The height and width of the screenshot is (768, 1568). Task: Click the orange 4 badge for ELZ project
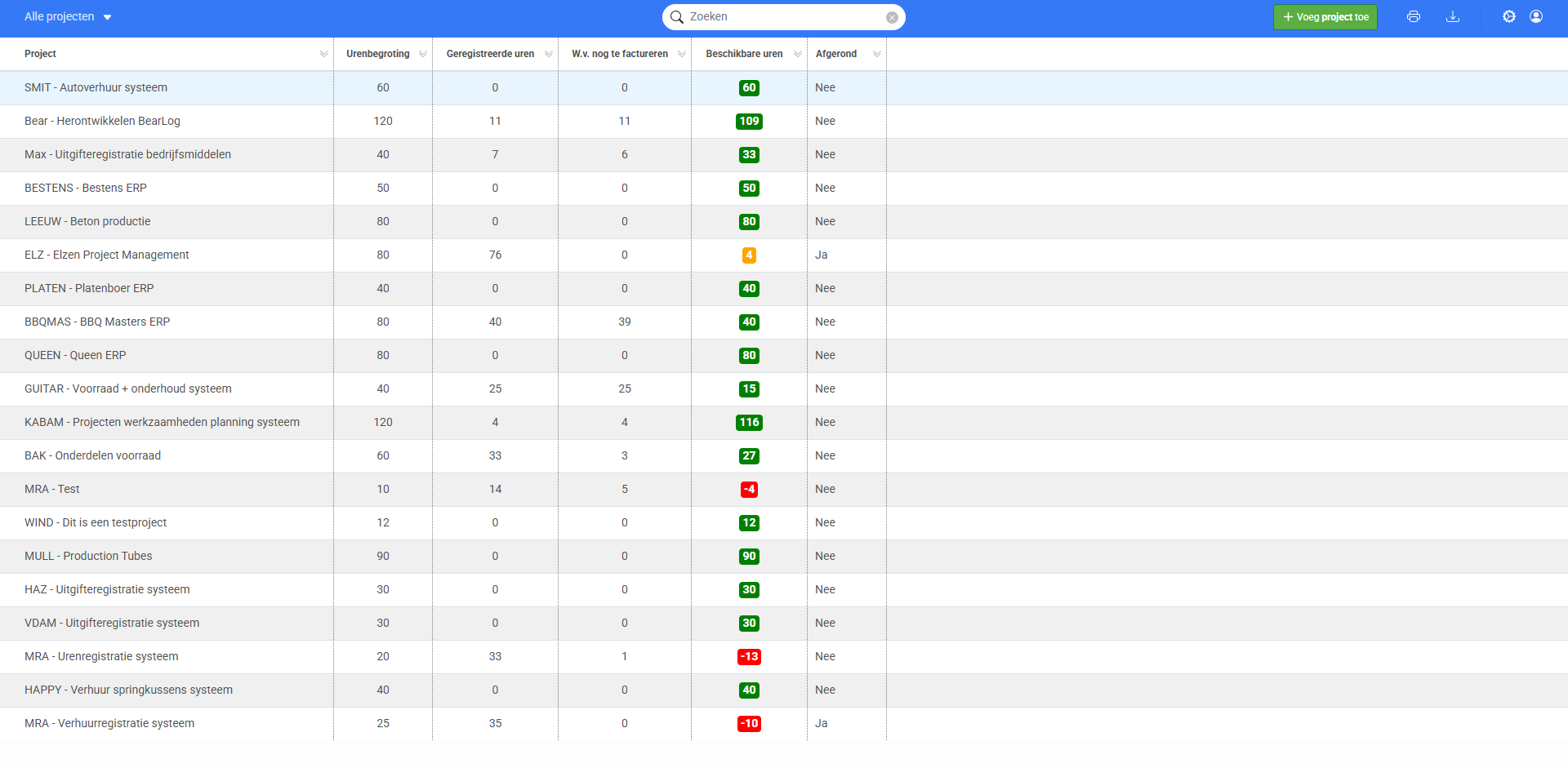point(749,255)
